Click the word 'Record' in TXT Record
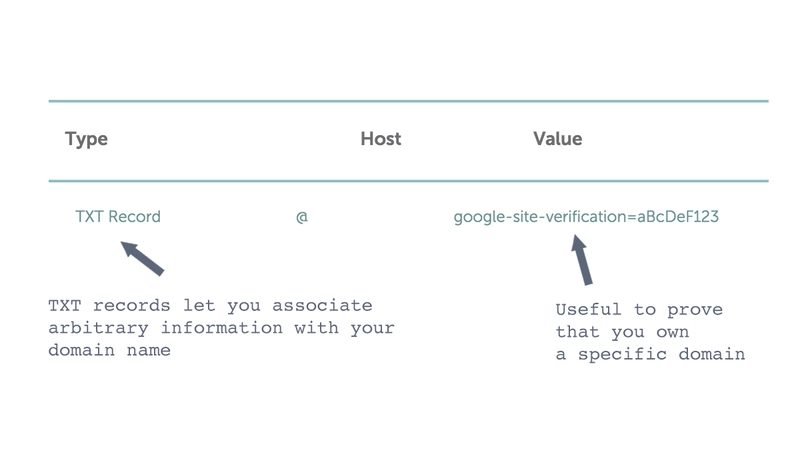Image resolution: width=800 pixels, height=466 pixels. click(135, 216)
